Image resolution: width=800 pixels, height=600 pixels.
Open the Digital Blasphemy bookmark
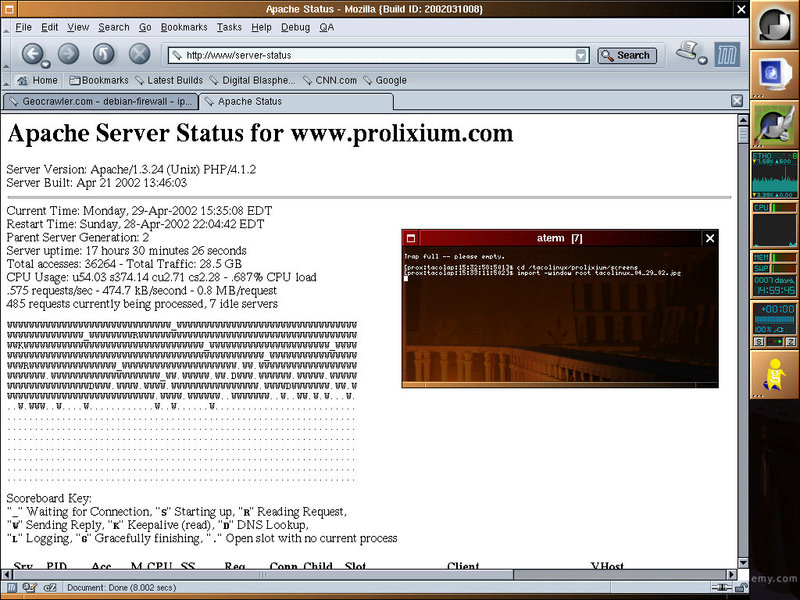252,80
